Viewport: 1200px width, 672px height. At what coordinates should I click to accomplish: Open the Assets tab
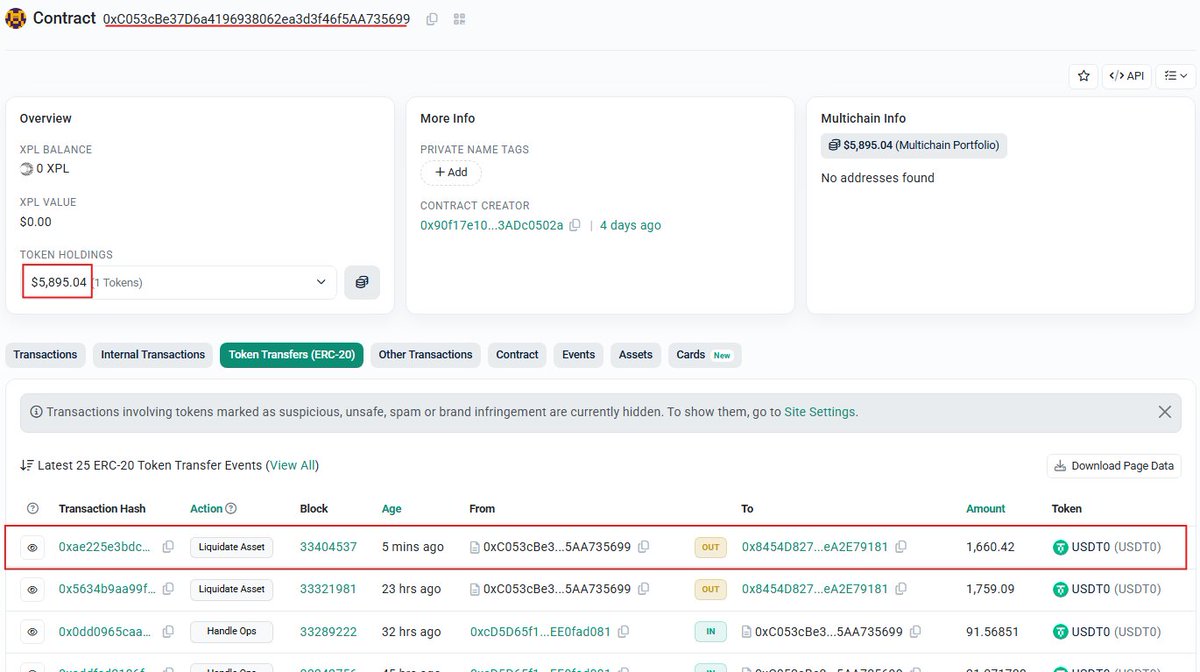click(x=635, y=355)
